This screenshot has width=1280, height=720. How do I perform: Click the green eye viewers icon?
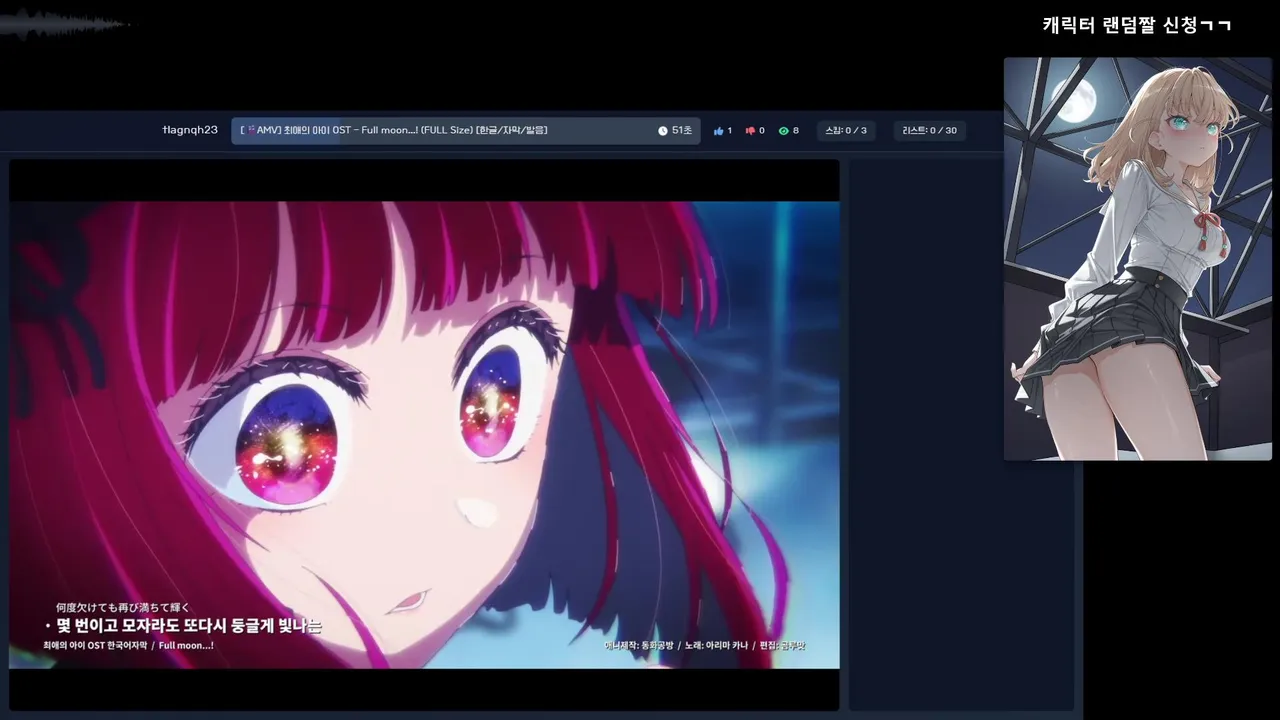pyautogui.click(x=783, y=131)
